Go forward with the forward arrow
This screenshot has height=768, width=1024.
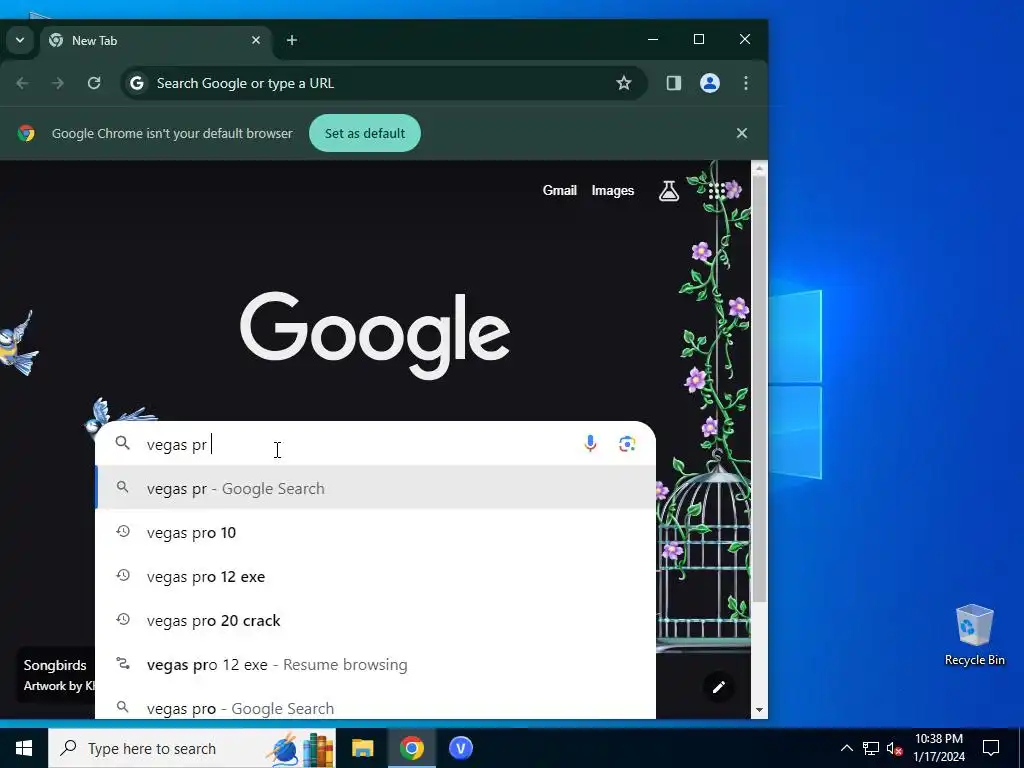[58, 83]
